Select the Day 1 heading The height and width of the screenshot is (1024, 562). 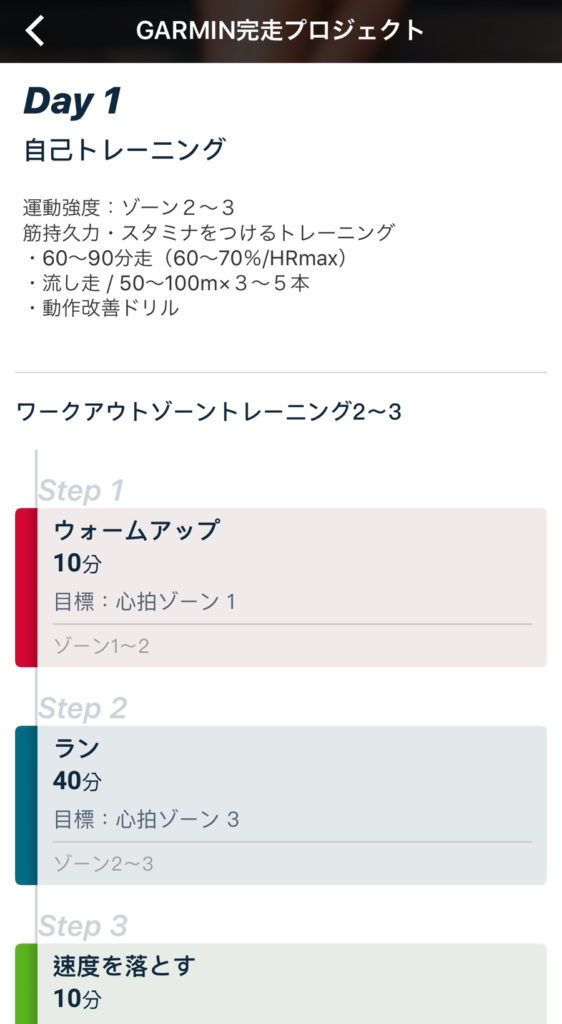[72, 102]
